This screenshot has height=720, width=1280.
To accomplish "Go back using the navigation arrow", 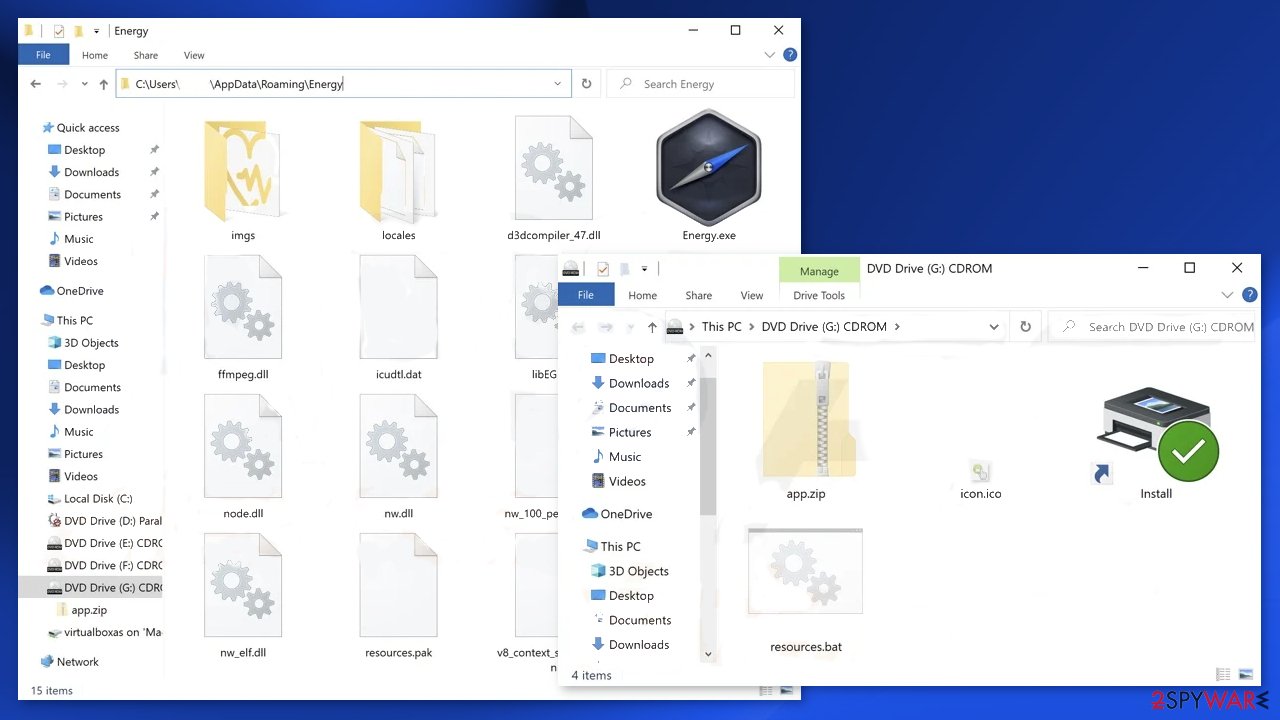I will tap(35, 83).
